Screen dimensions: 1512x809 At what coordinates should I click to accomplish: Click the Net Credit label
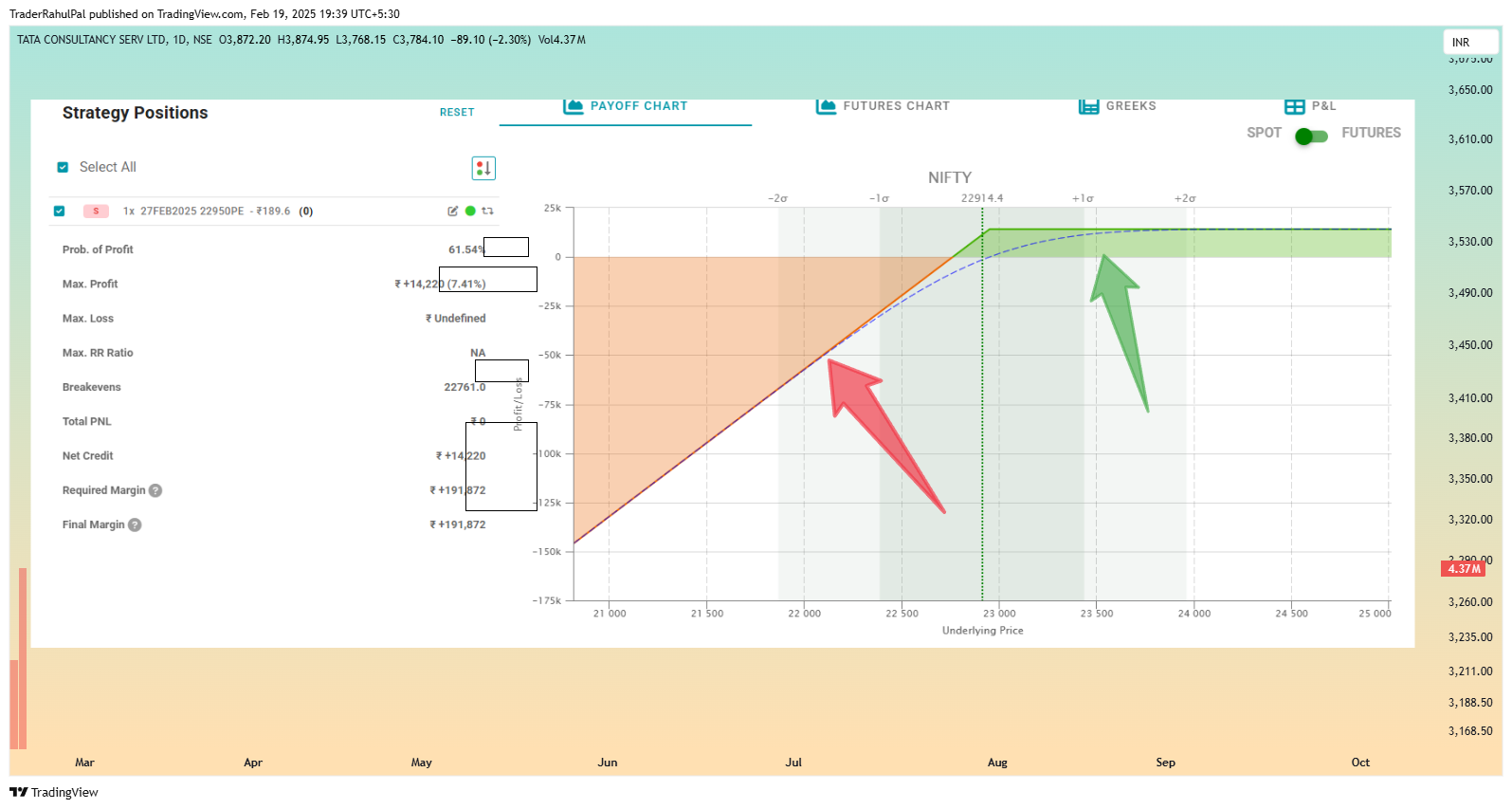88,456
